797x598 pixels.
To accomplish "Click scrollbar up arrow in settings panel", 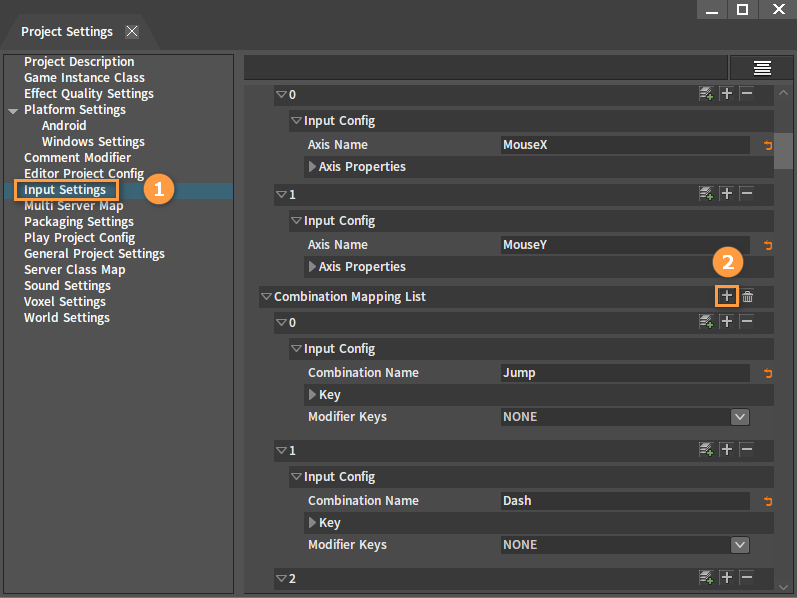I will click(x=783, y=93).
